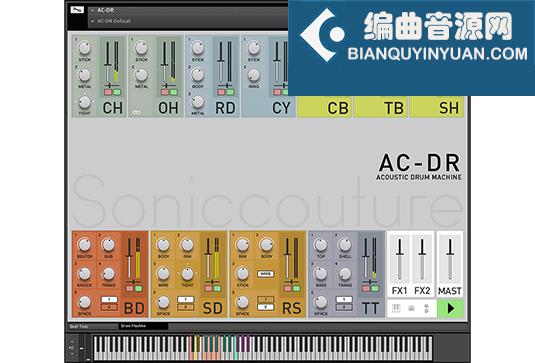Toggle the green button on RD channel
This screenshot has height=363, width=535.
230,92
